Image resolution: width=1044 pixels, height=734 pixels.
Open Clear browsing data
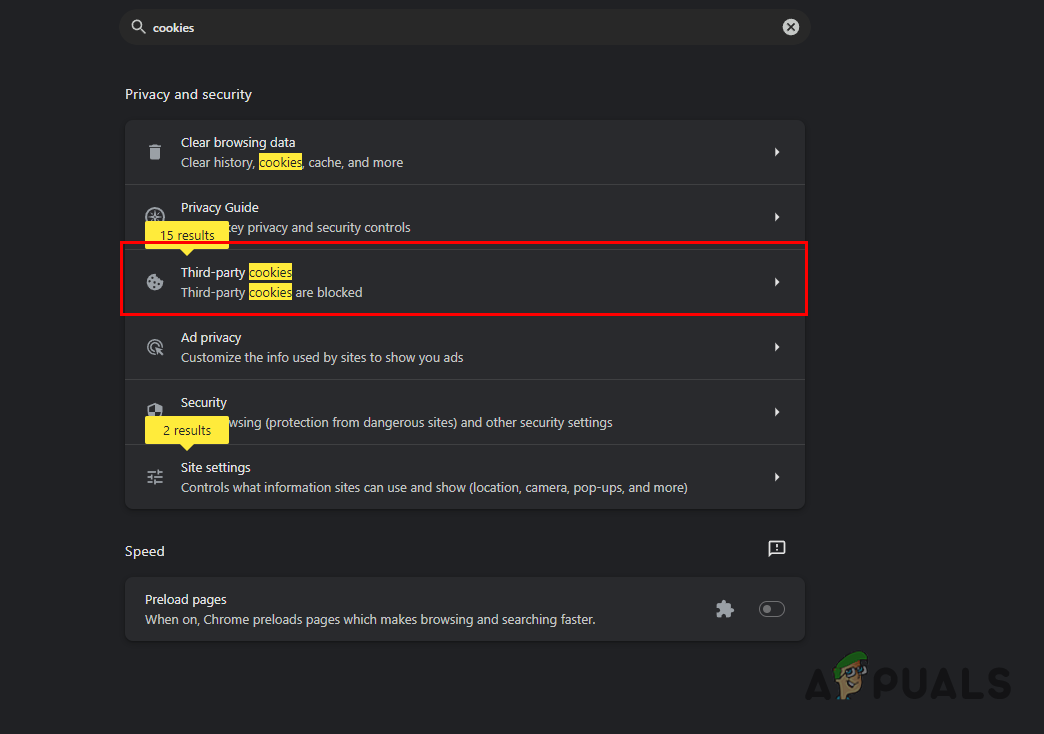[465, 153]
